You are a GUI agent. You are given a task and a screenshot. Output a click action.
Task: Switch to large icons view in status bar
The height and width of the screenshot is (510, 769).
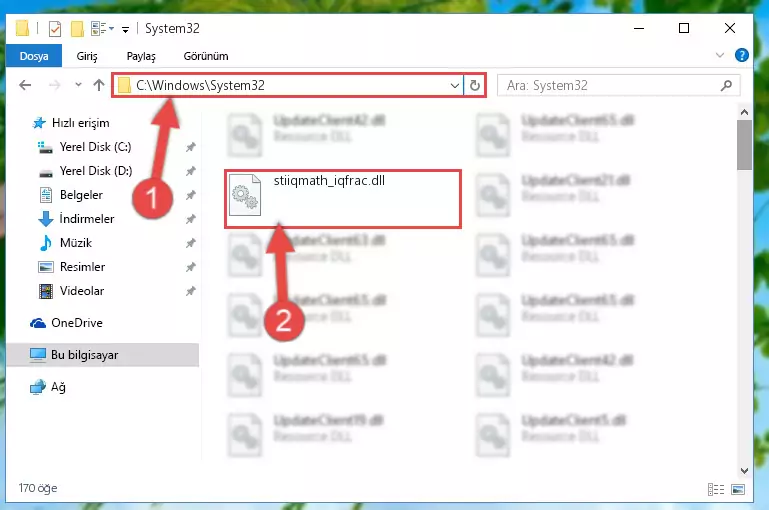pos(738,489)
